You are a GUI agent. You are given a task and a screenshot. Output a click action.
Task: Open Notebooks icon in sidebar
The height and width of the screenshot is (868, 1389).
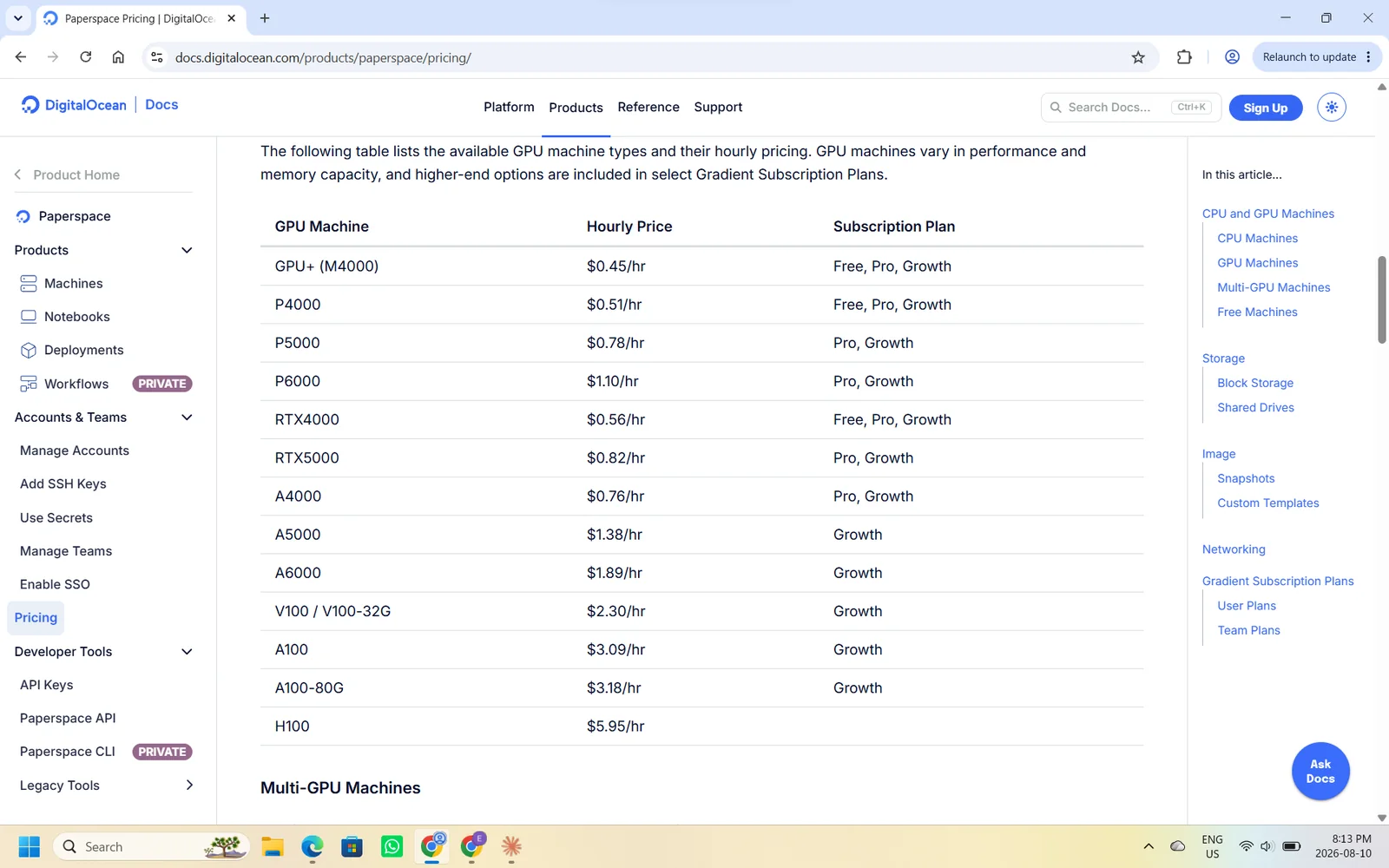click(29, 317)
